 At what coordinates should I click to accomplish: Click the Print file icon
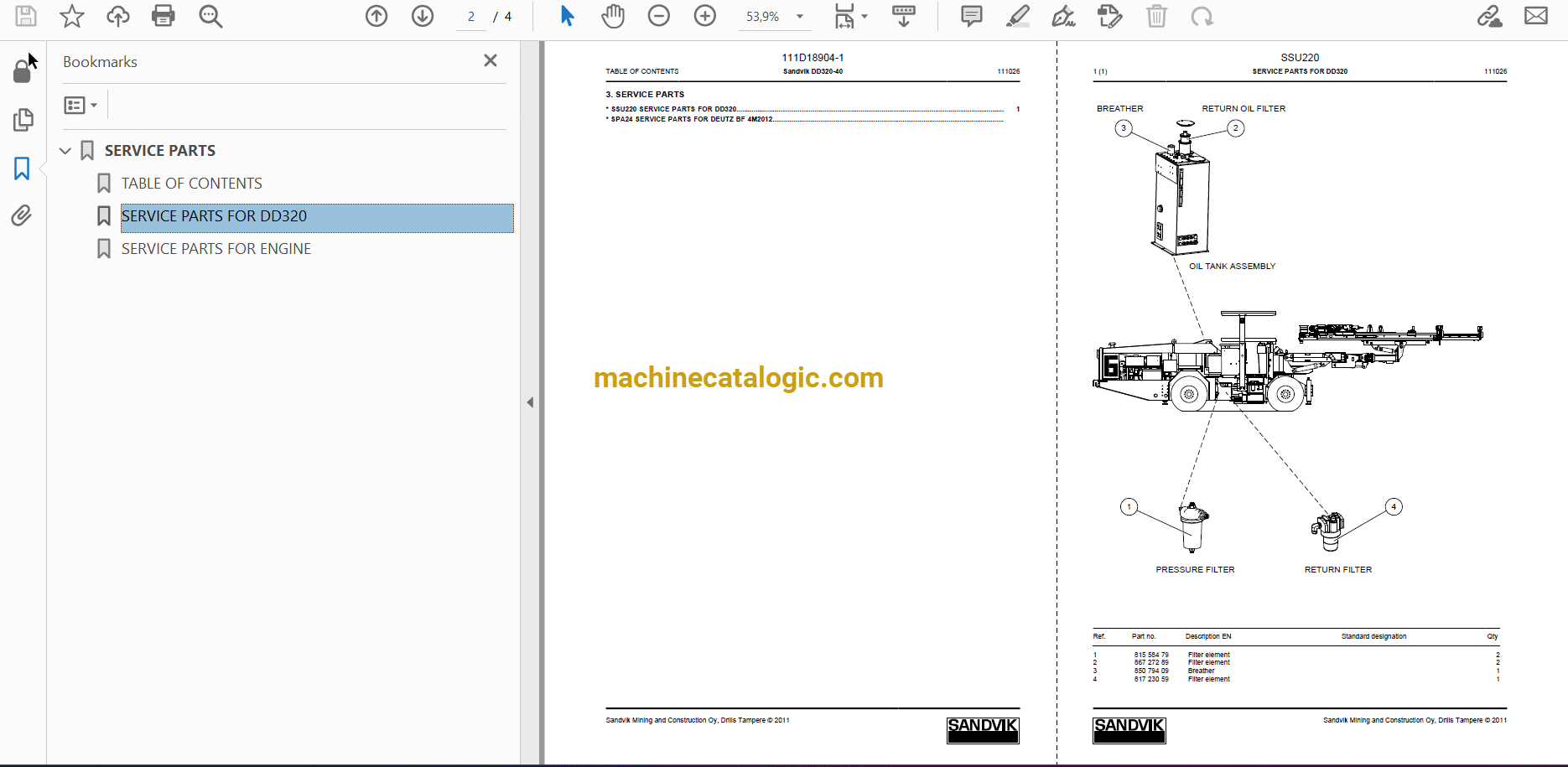164,16
